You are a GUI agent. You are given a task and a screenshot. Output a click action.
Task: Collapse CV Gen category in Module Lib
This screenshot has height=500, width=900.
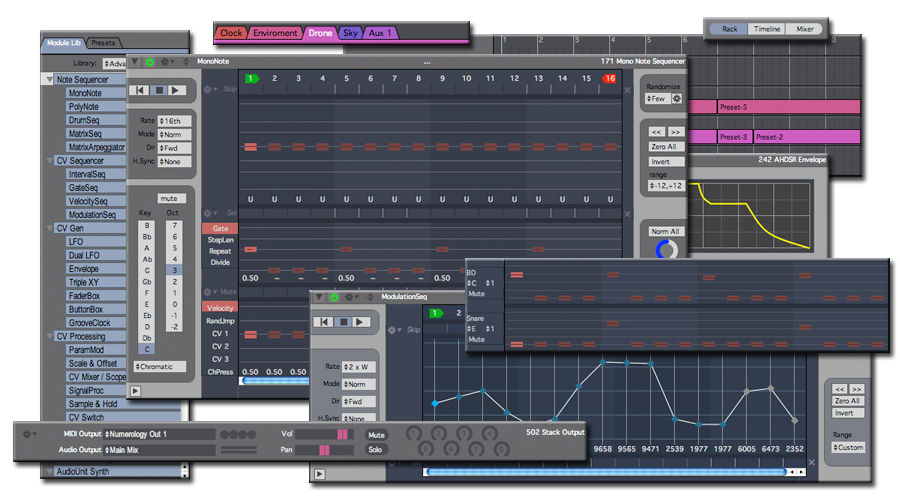tap(49, 228)
